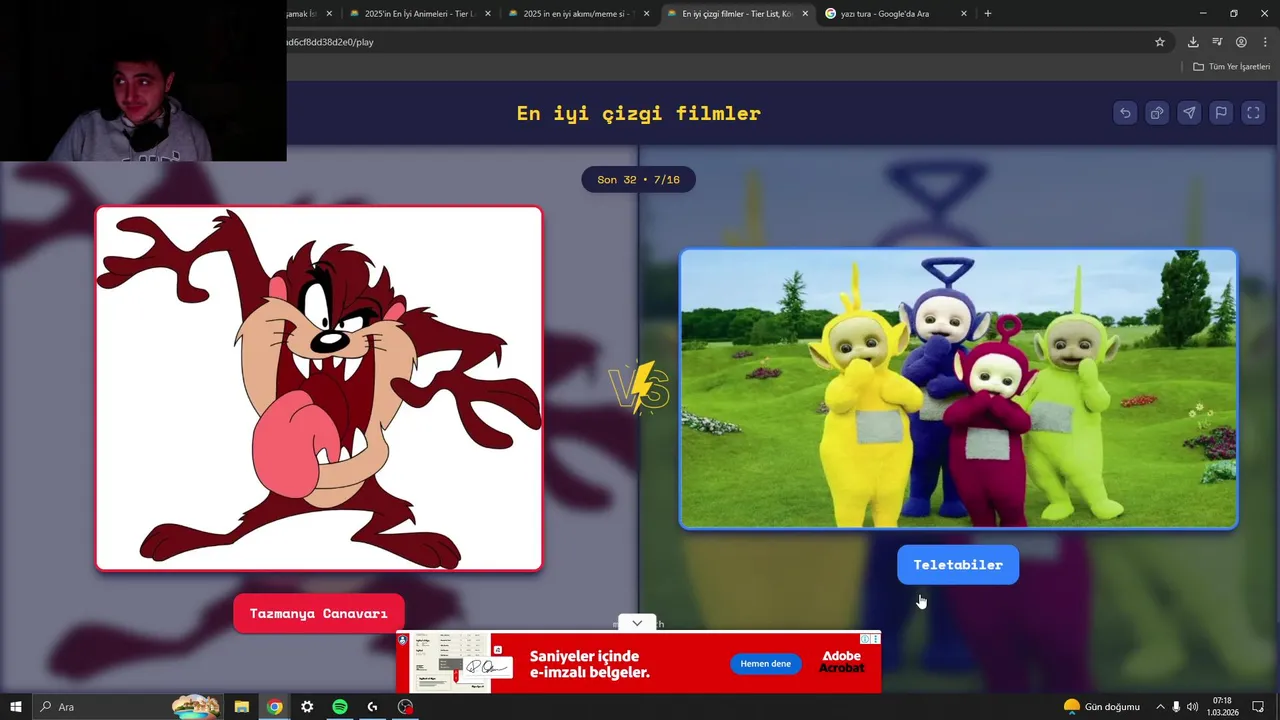Close the "2025 in en iyi akımı/meme si" tab
The height and width of the screenshot is (720, 1280).
[646, 14]
